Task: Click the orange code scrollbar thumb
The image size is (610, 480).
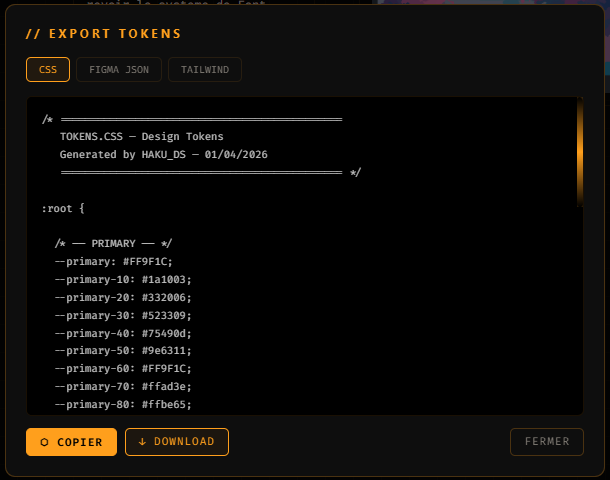Action: click(580, 152)
